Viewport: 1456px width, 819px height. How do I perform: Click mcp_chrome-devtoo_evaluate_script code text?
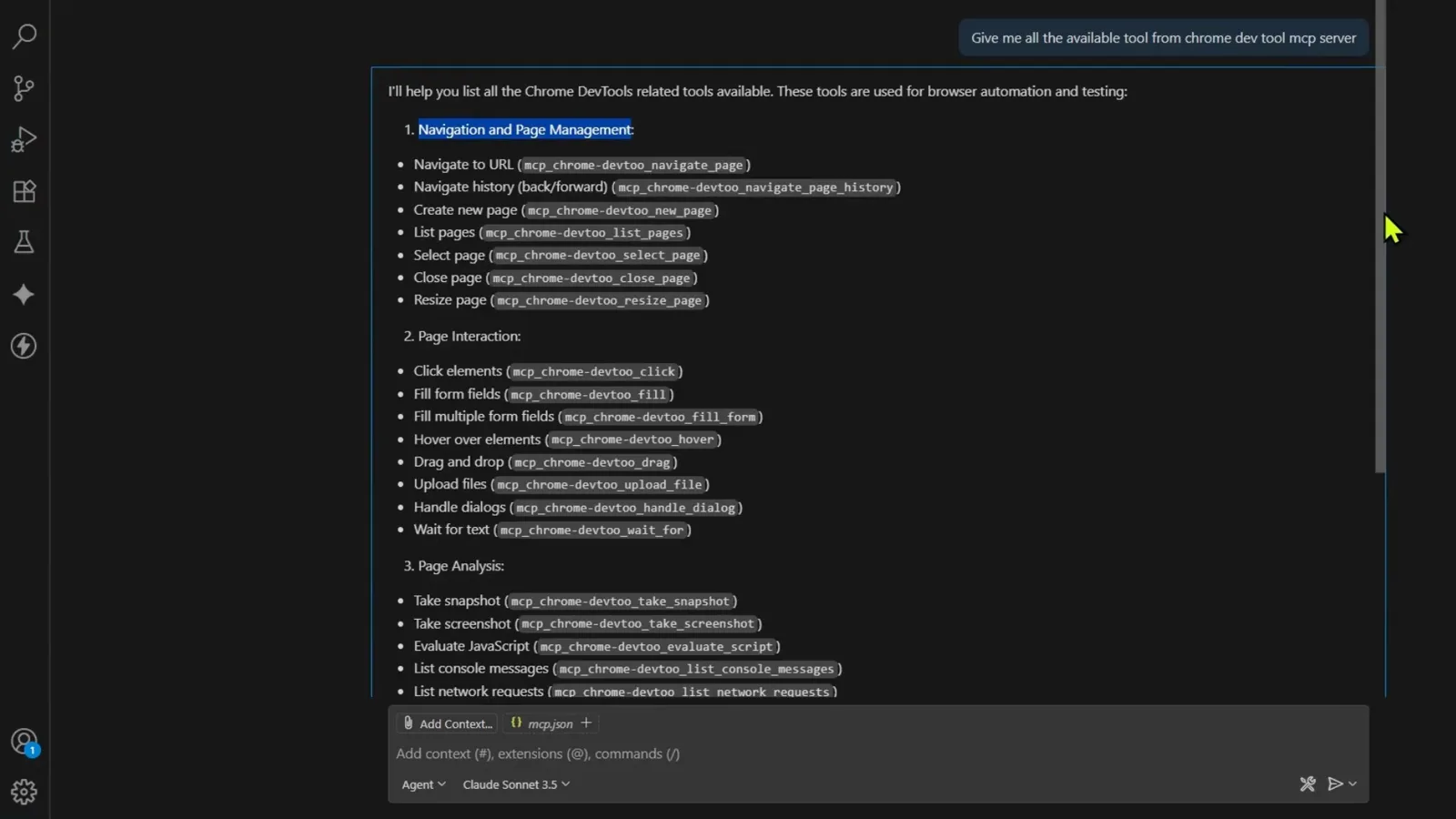coord(656,647)
